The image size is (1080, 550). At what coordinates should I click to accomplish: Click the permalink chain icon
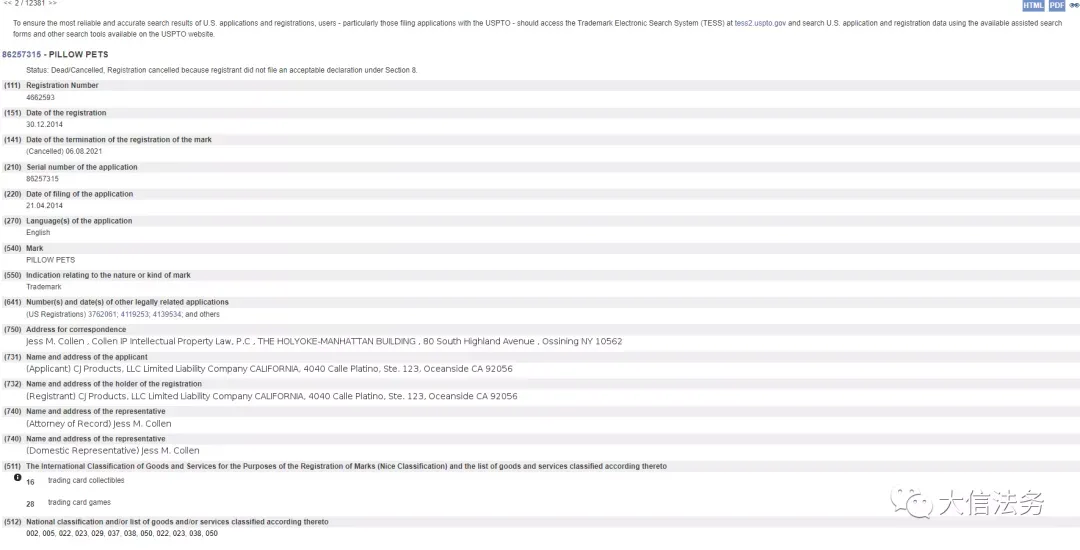tap(1074, 6)
